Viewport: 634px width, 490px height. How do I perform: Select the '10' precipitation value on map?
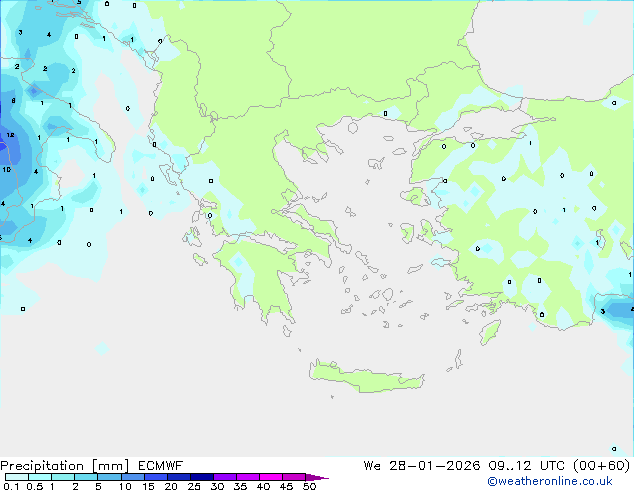[6, 169]
